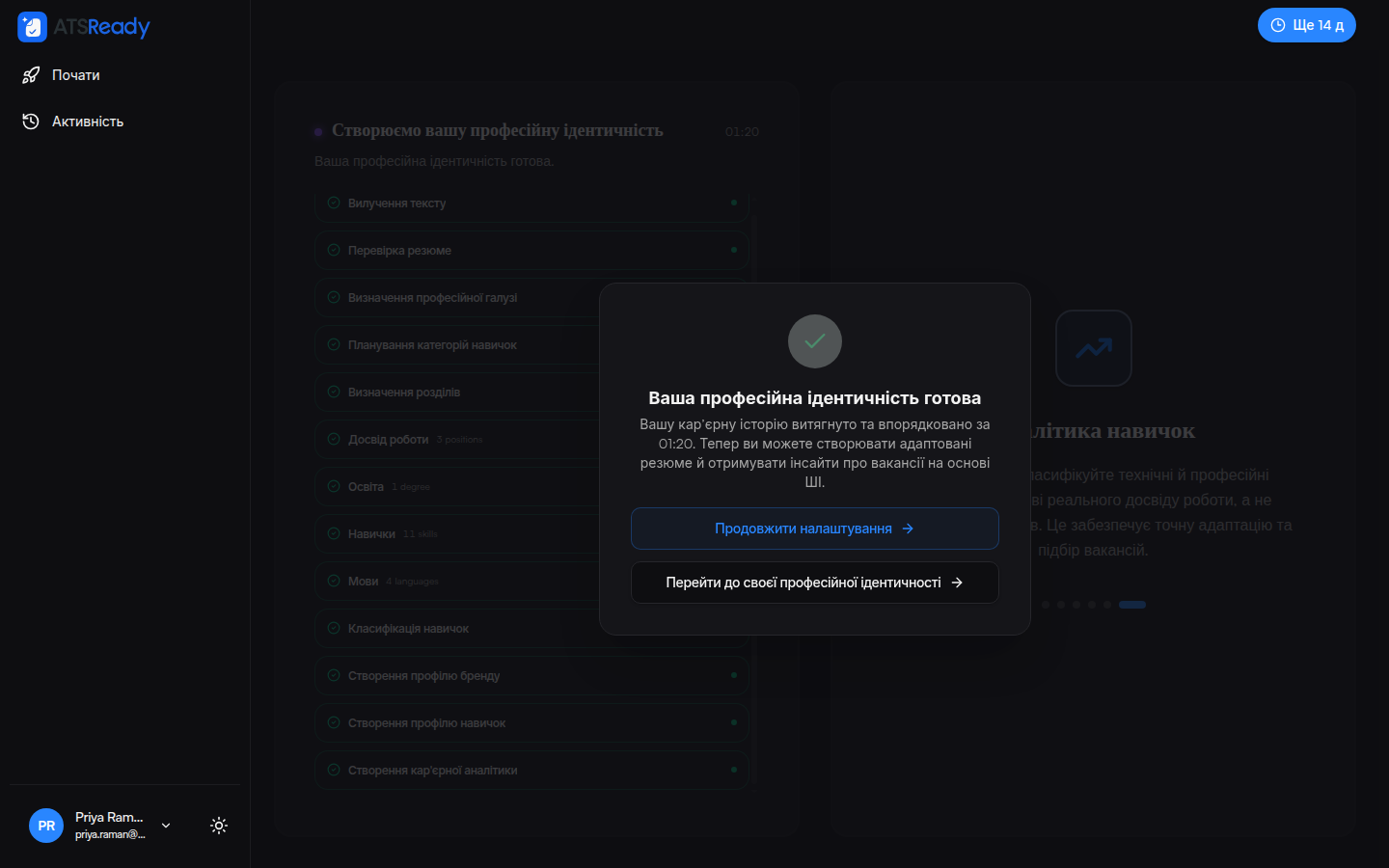Click Створюємо вашу професійну ідентичність heading
The image size is (1389, 868).
[498, 130]
